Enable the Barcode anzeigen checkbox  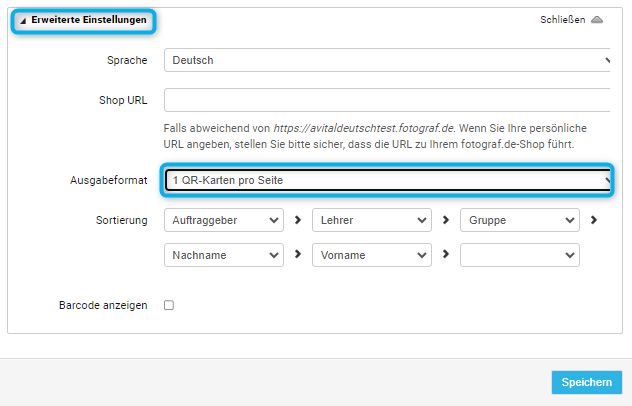(x=169, y=305)
